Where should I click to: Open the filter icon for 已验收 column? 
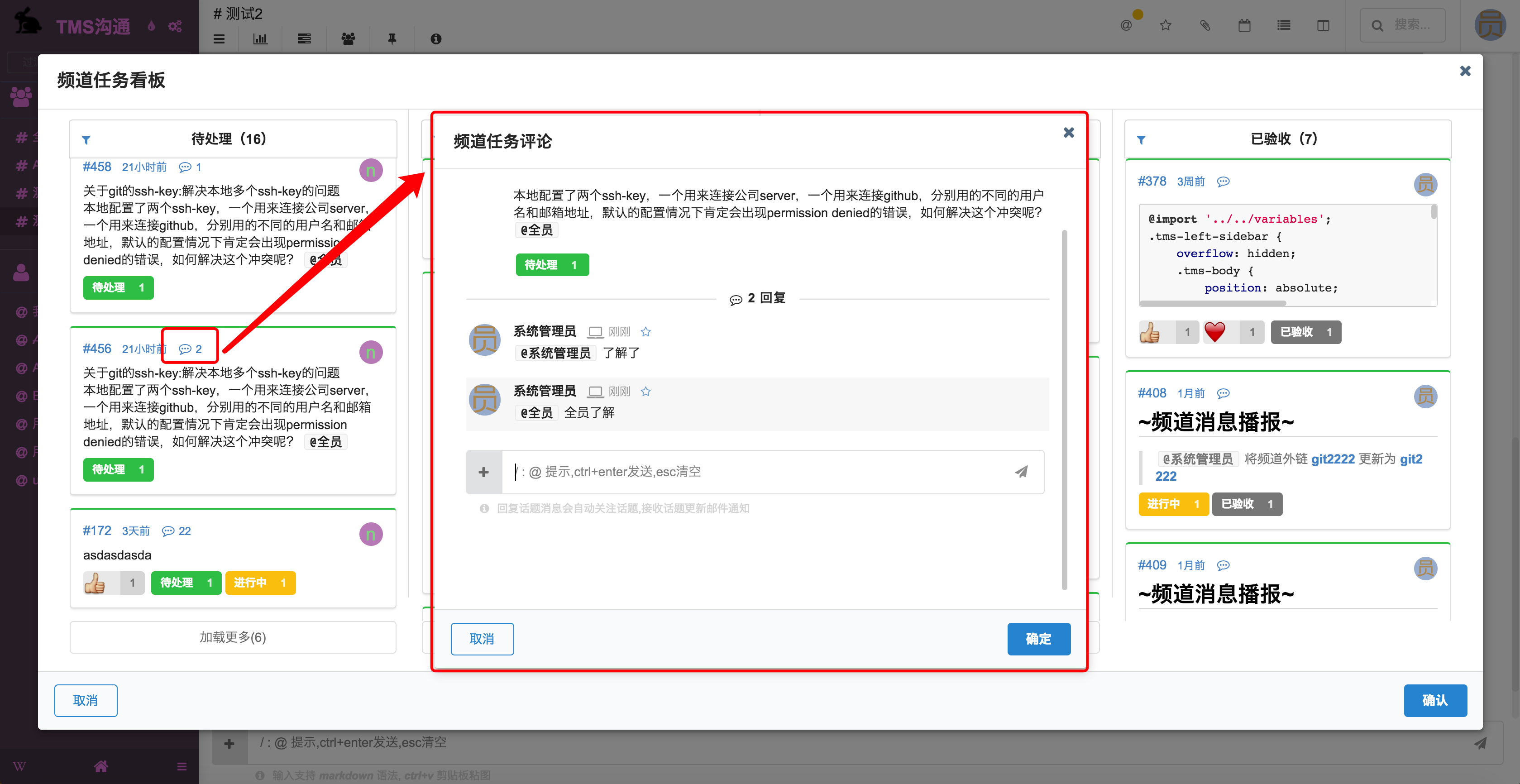tap(1141, 140)
